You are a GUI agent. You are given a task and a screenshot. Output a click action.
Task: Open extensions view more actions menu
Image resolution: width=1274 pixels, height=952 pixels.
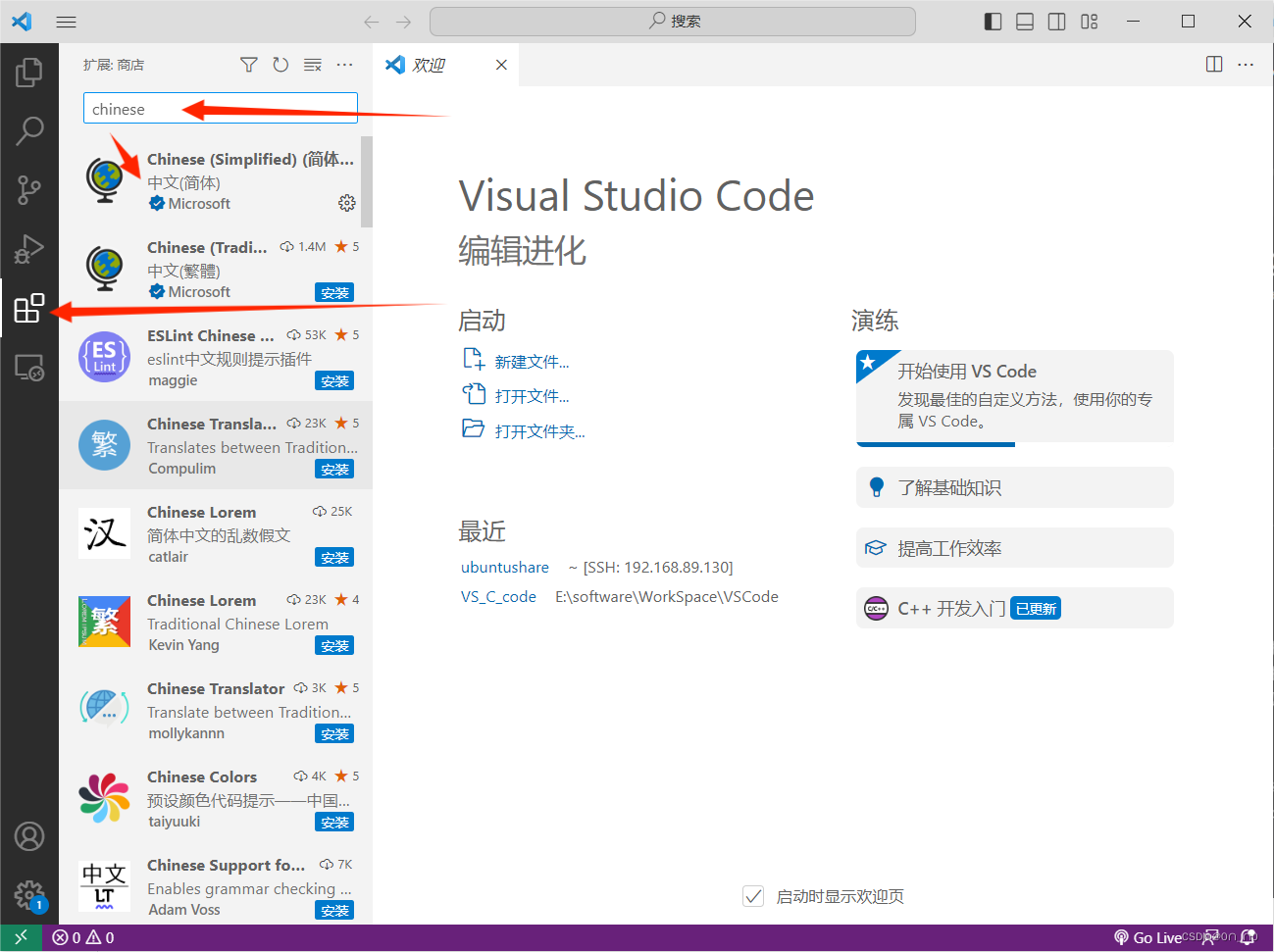(x=344, y=65)
